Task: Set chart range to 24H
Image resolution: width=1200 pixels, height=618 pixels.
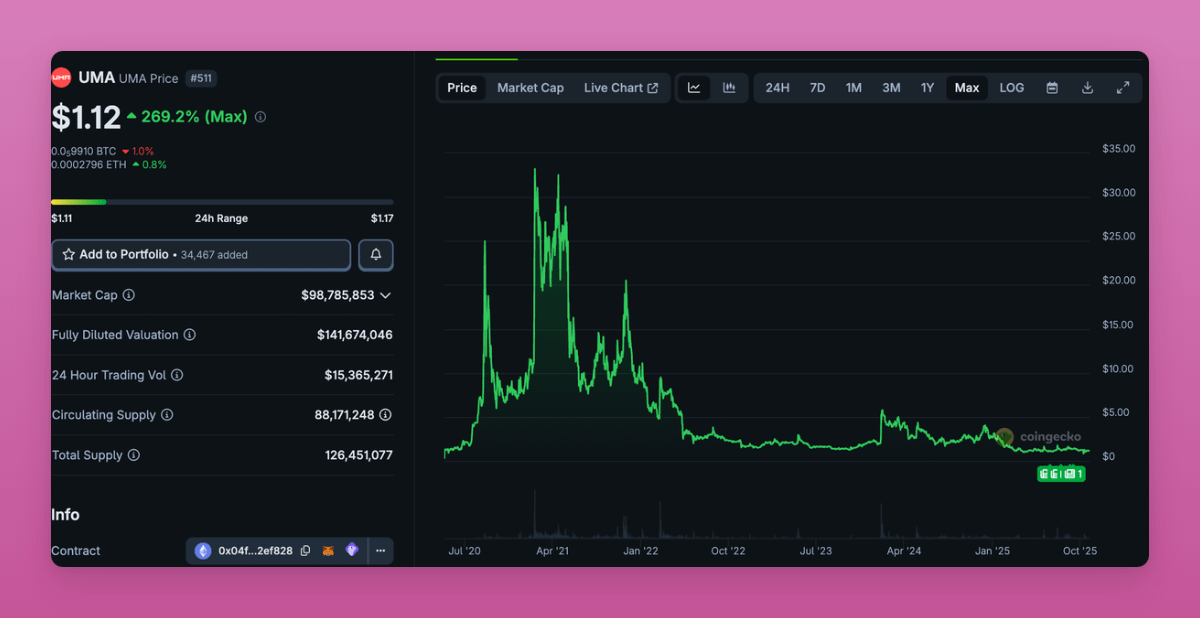Action: [777, 88]
